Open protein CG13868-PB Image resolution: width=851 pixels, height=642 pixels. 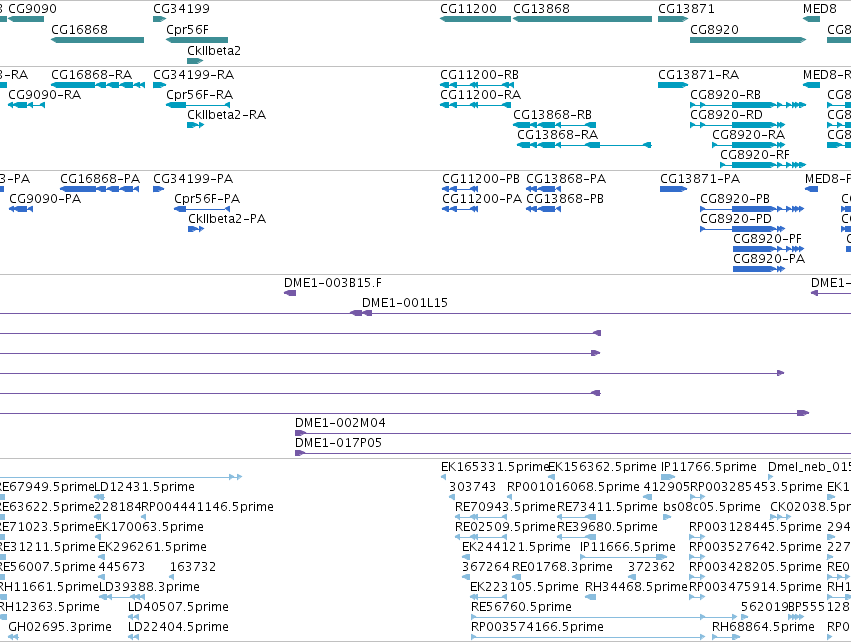543,209
